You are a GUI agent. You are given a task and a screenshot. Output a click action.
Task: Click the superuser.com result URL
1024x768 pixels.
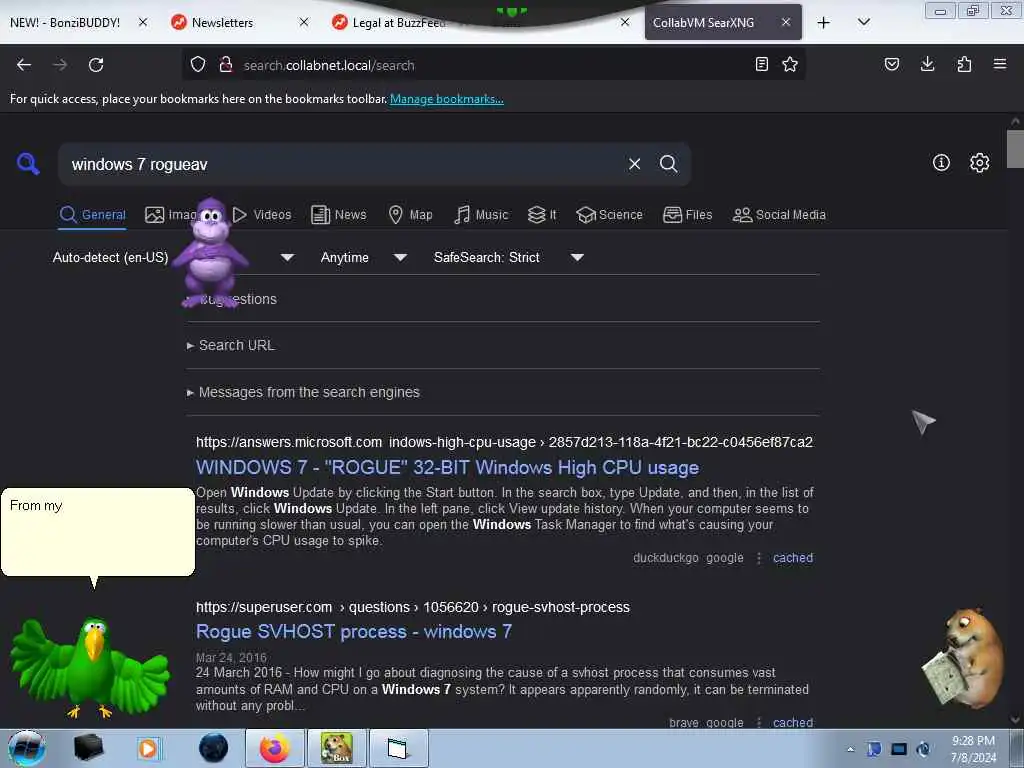coord(413,607)
